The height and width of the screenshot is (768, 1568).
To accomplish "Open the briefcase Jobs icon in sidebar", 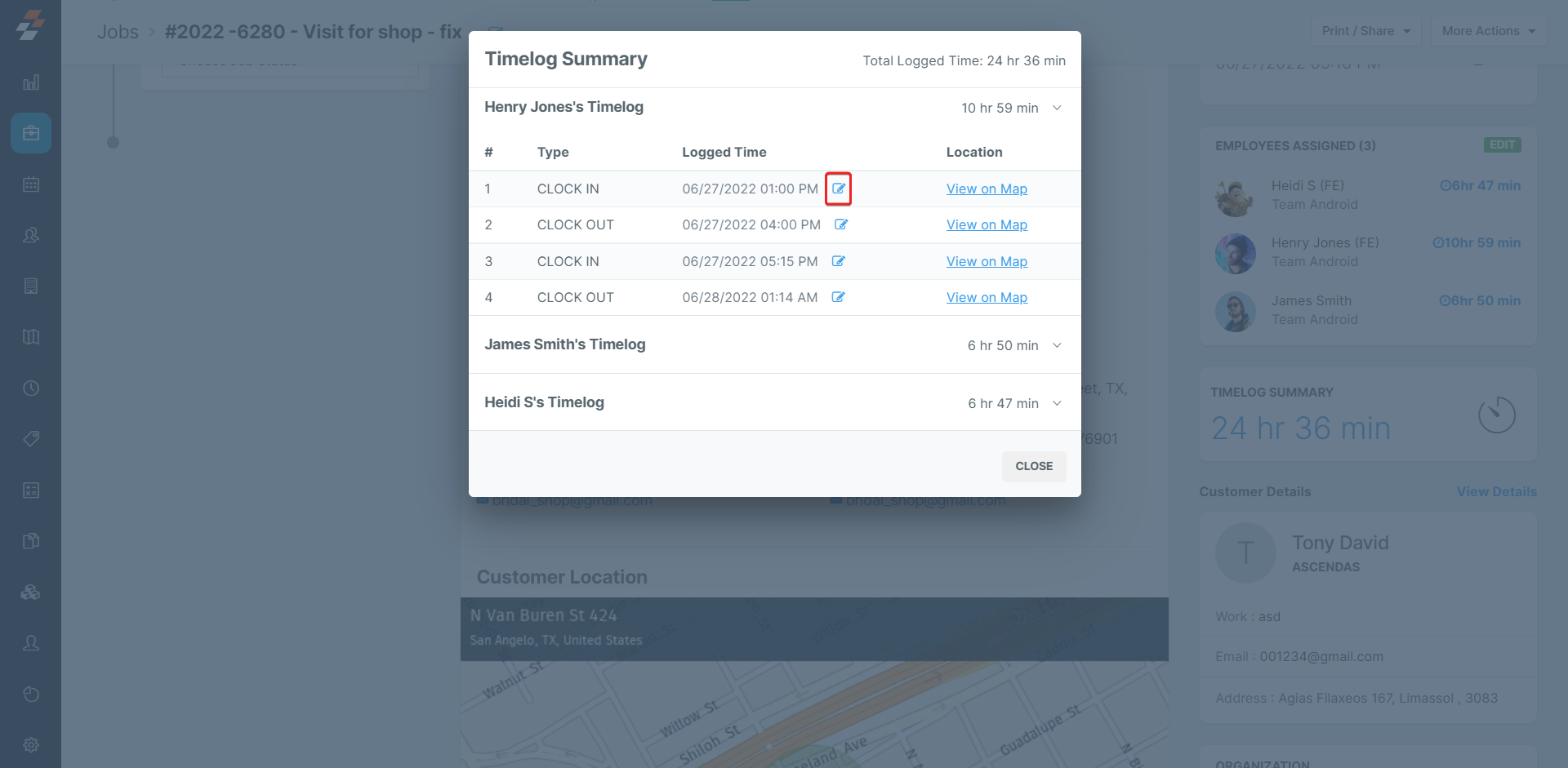I will 31,133.
